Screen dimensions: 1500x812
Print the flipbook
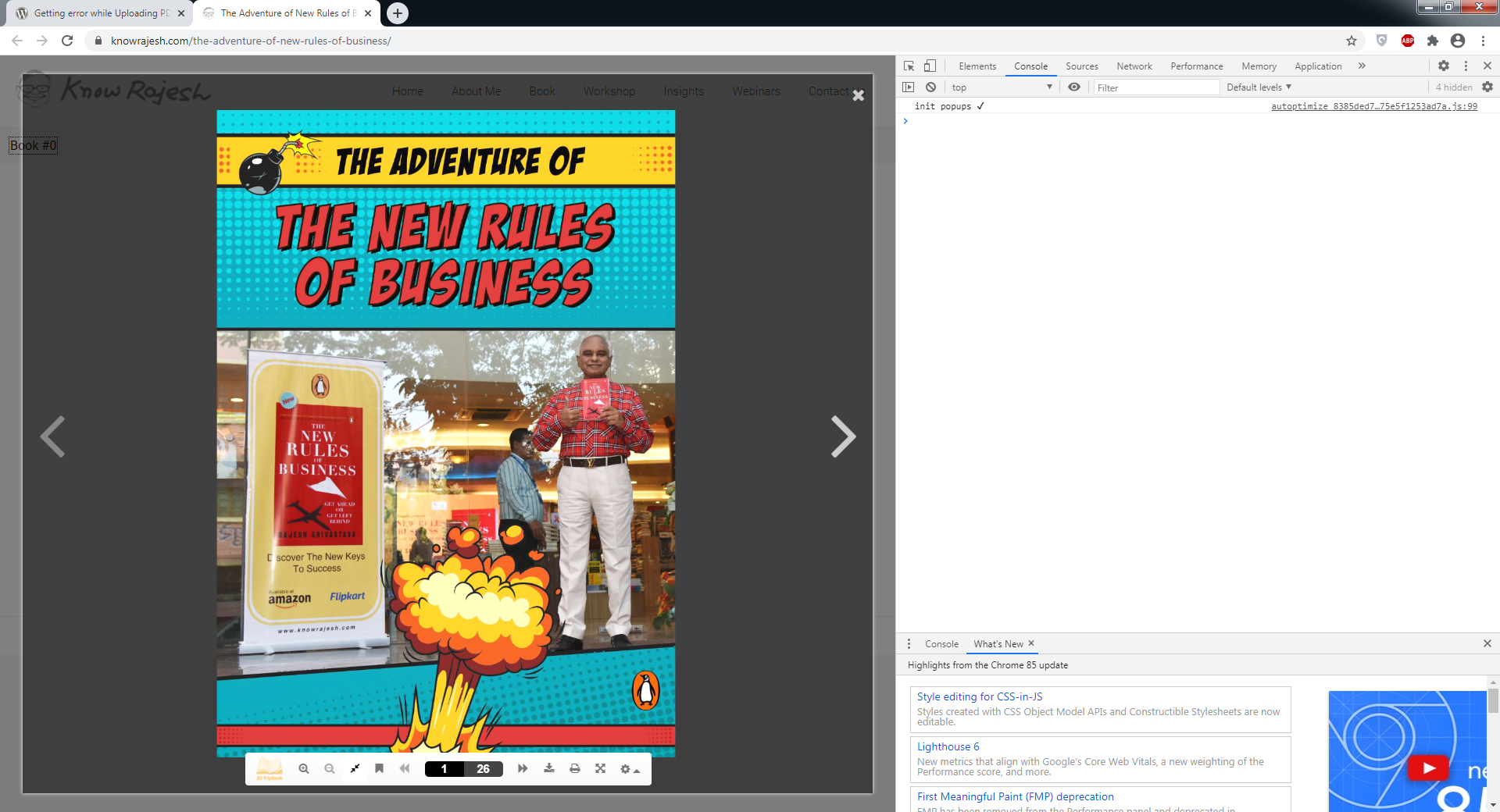pos(575,769)
